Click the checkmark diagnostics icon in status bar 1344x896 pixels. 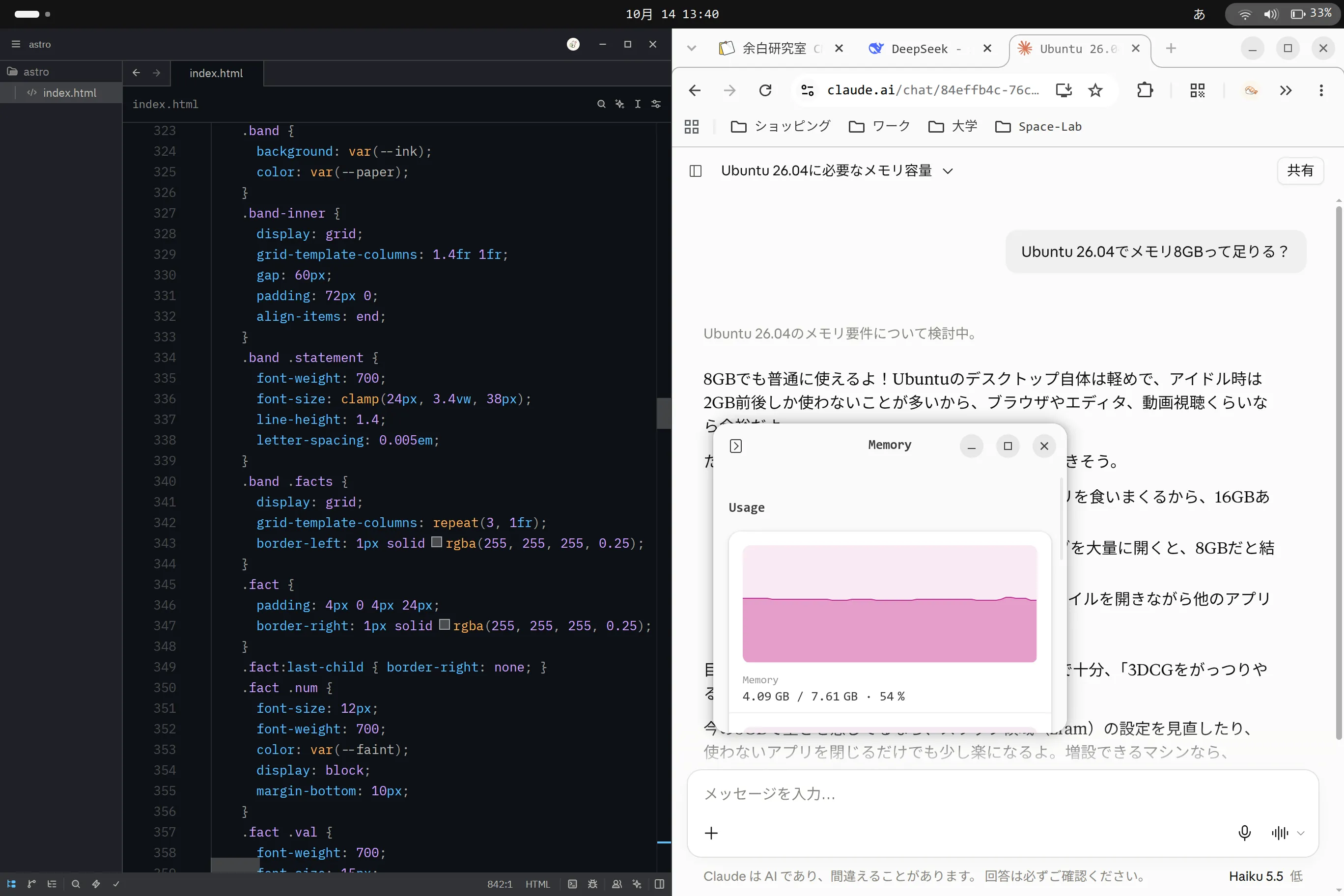point(116,884)
